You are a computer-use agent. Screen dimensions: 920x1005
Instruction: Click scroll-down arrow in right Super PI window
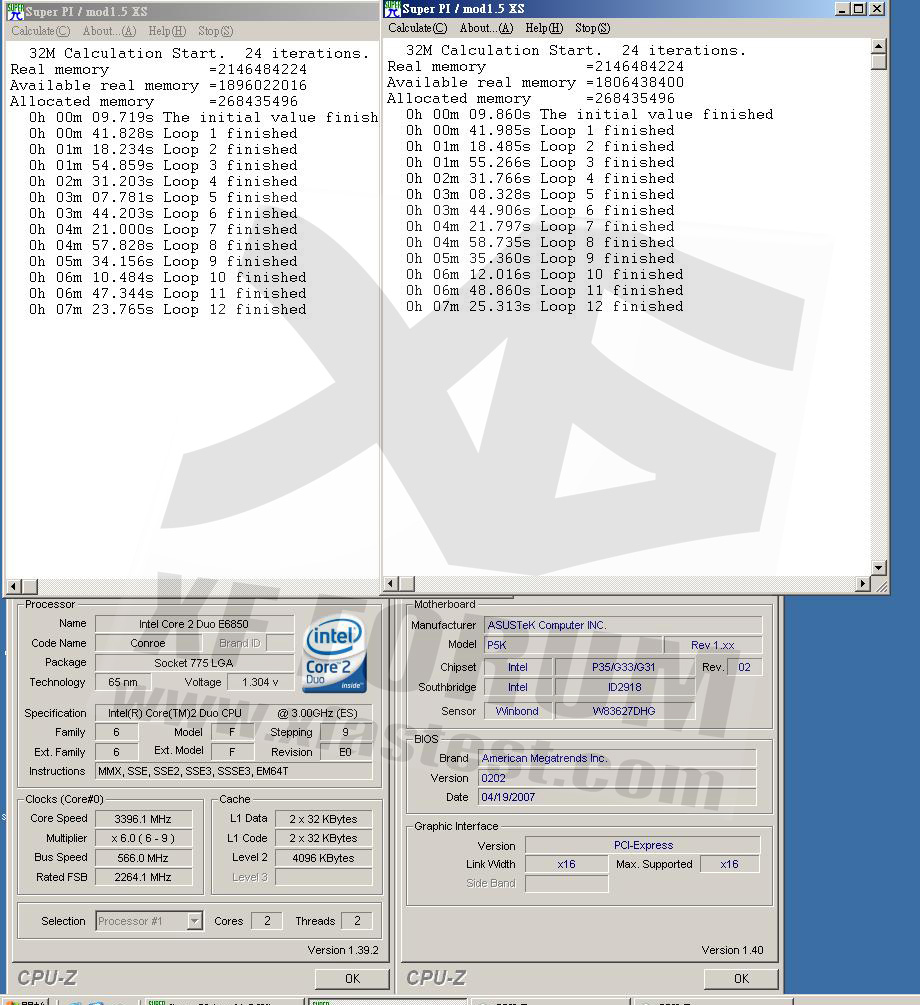coord(878,567)
